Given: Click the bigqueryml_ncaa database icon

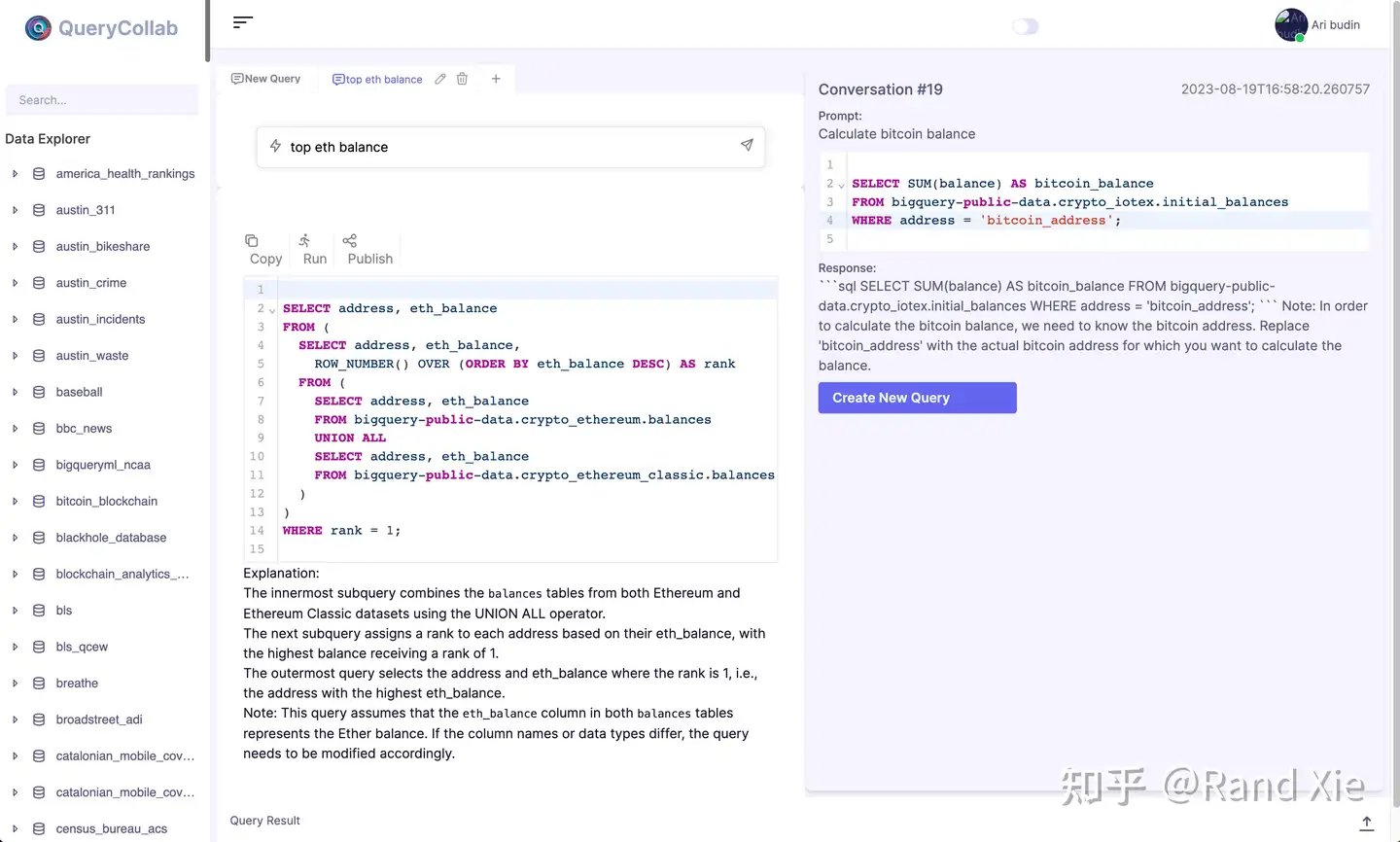Looking at the screenshot, I should click(x=39, y=465).
